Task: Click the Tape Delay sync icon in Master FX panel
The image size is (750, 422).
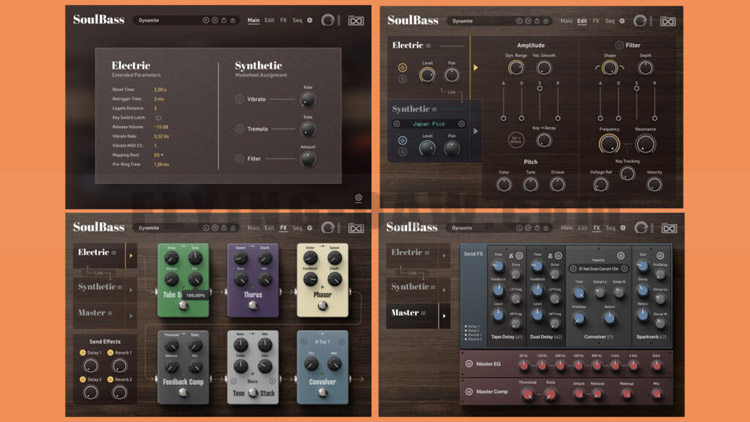Action: pos(511,256)
